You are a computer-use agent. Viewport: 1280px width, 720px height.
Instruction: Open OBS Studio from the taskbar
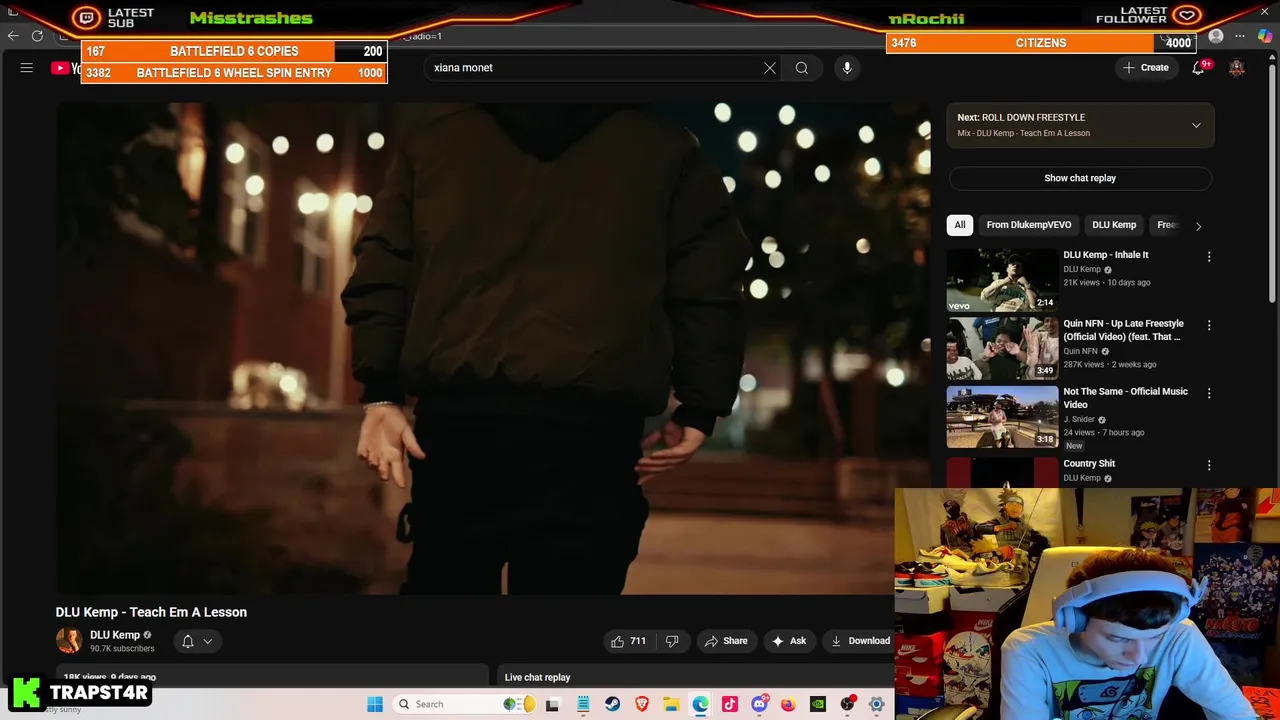pos(847,704)
